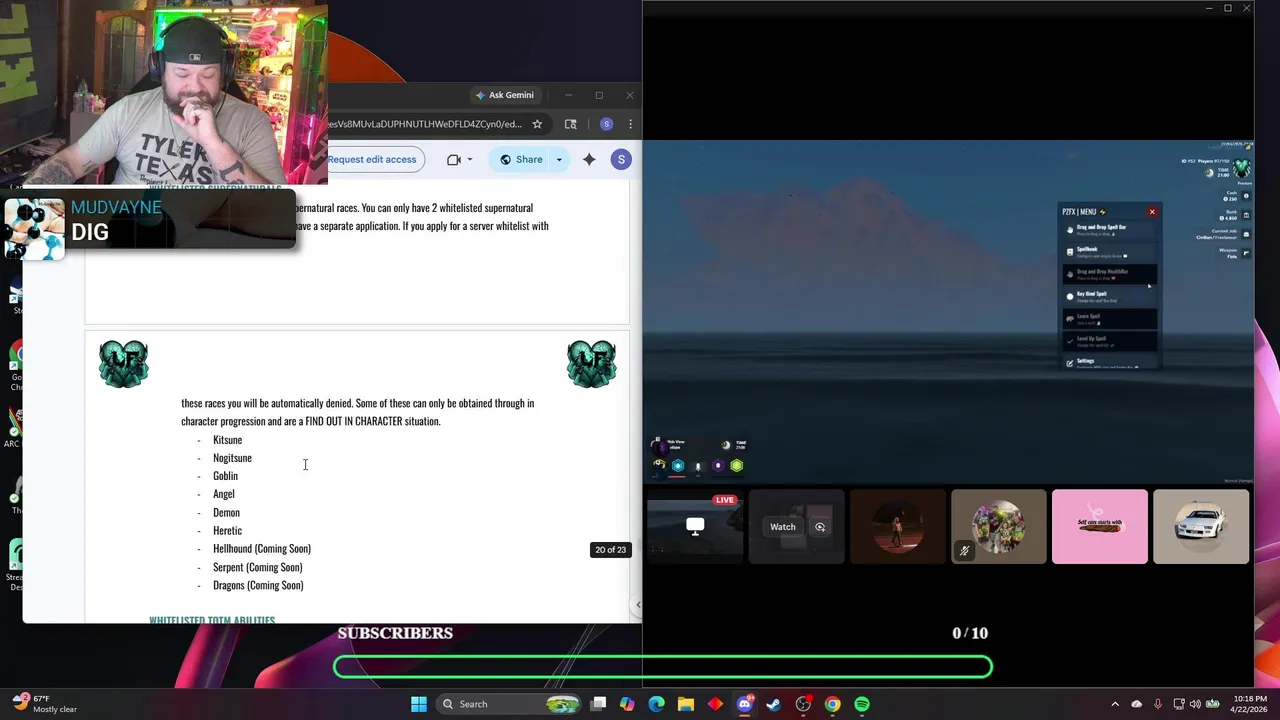Open Task View on the taskbar
This screenshot has height=720, width=1280.
[598, 704]
